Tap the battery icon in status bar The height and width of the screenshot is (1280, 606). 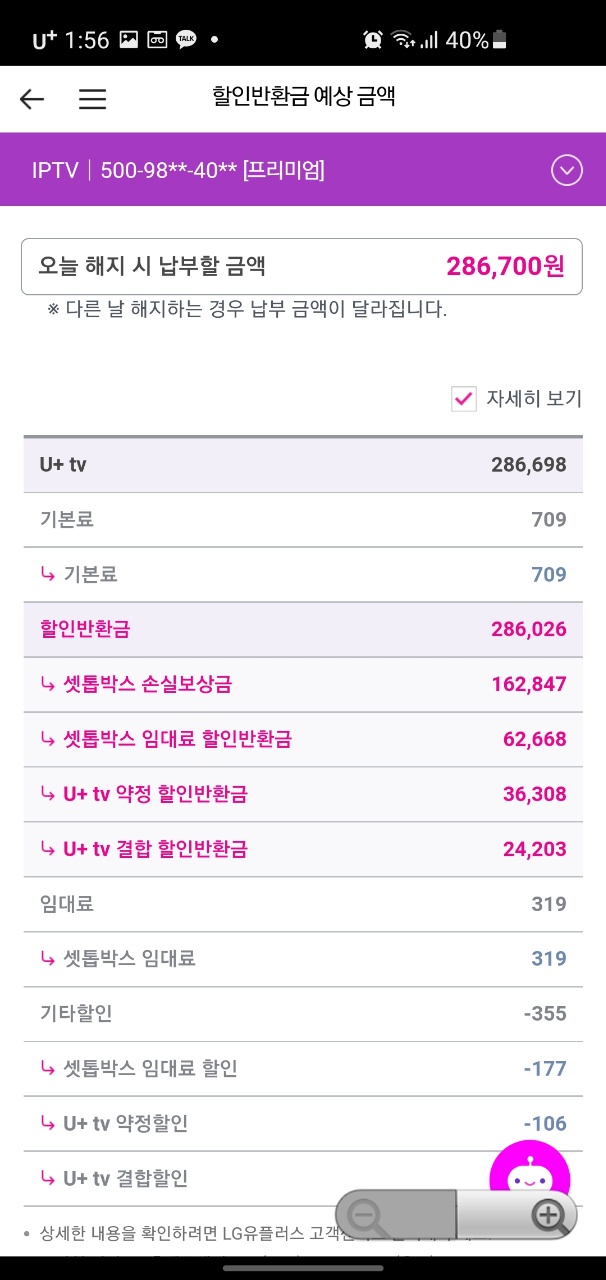[500, 40]
